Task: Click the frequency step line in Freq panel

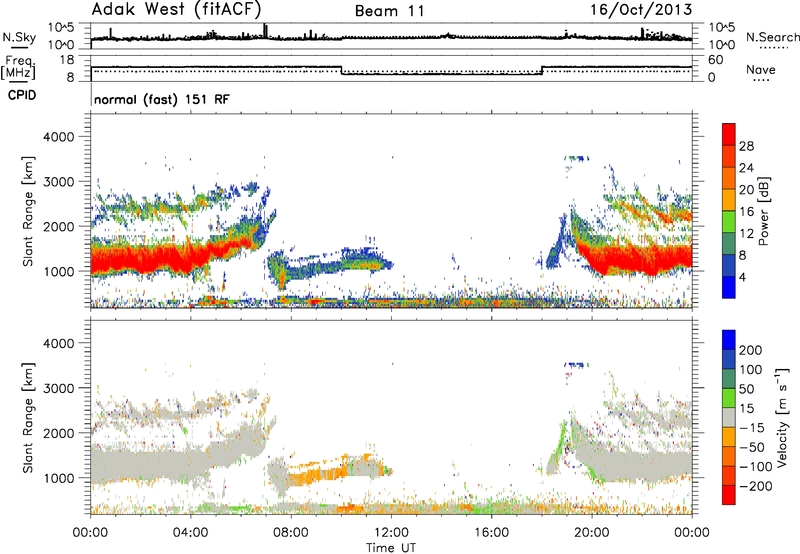Action: [x=391, y=70]
